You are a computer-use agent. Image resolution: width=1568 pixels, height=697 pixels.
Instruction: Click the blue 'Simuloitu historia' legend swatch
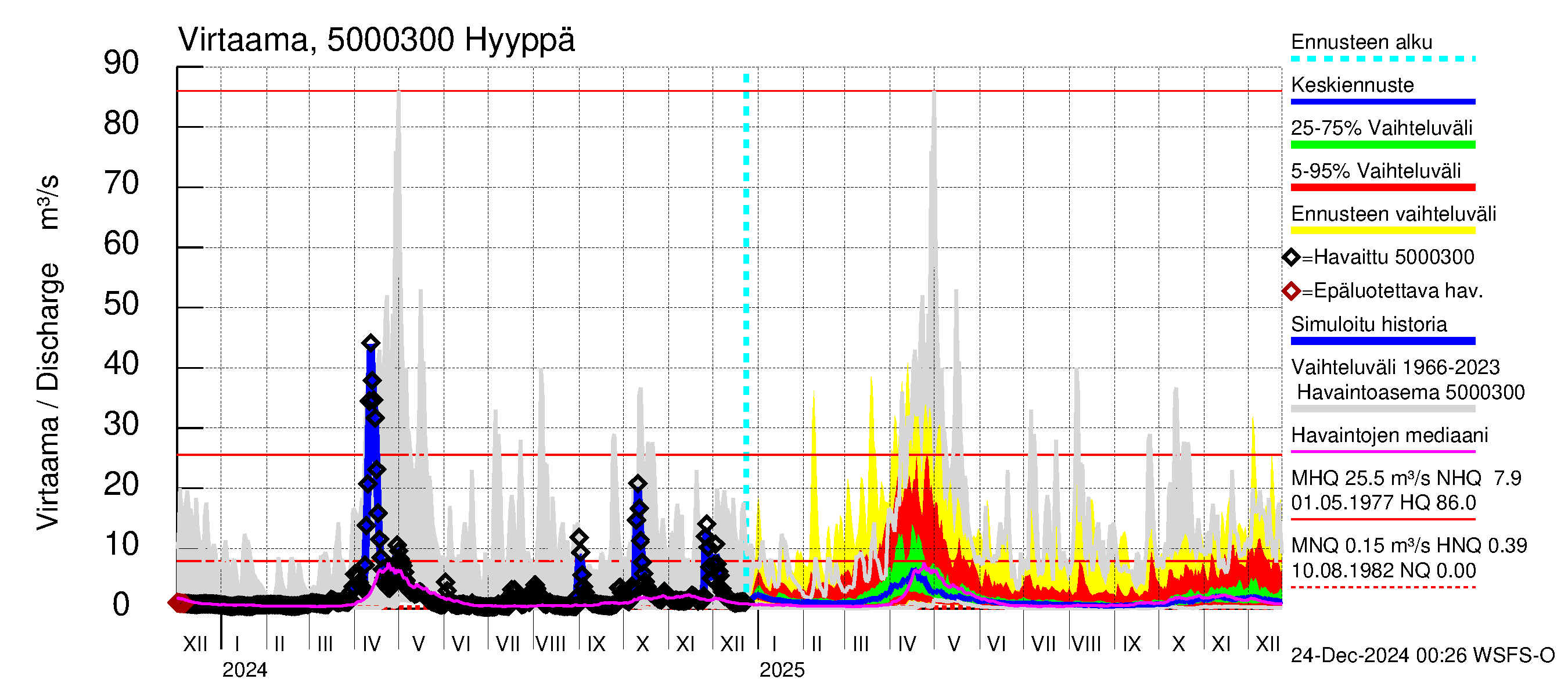(1382, 342)
